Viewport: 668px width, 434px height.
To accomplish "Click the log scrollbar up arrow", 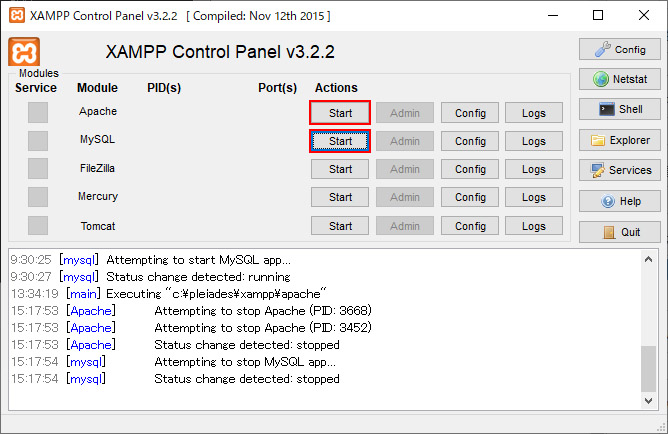I will pos(648,259).
